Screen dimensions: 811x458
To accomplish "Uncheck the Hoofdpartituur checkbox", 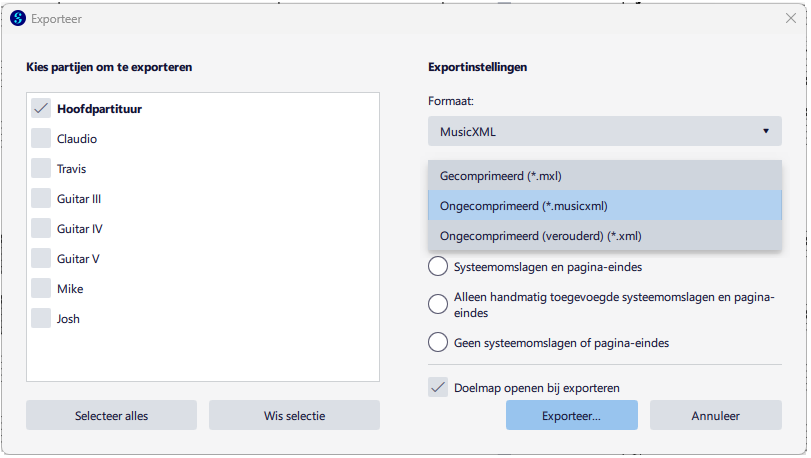I will tap(41, 109).
